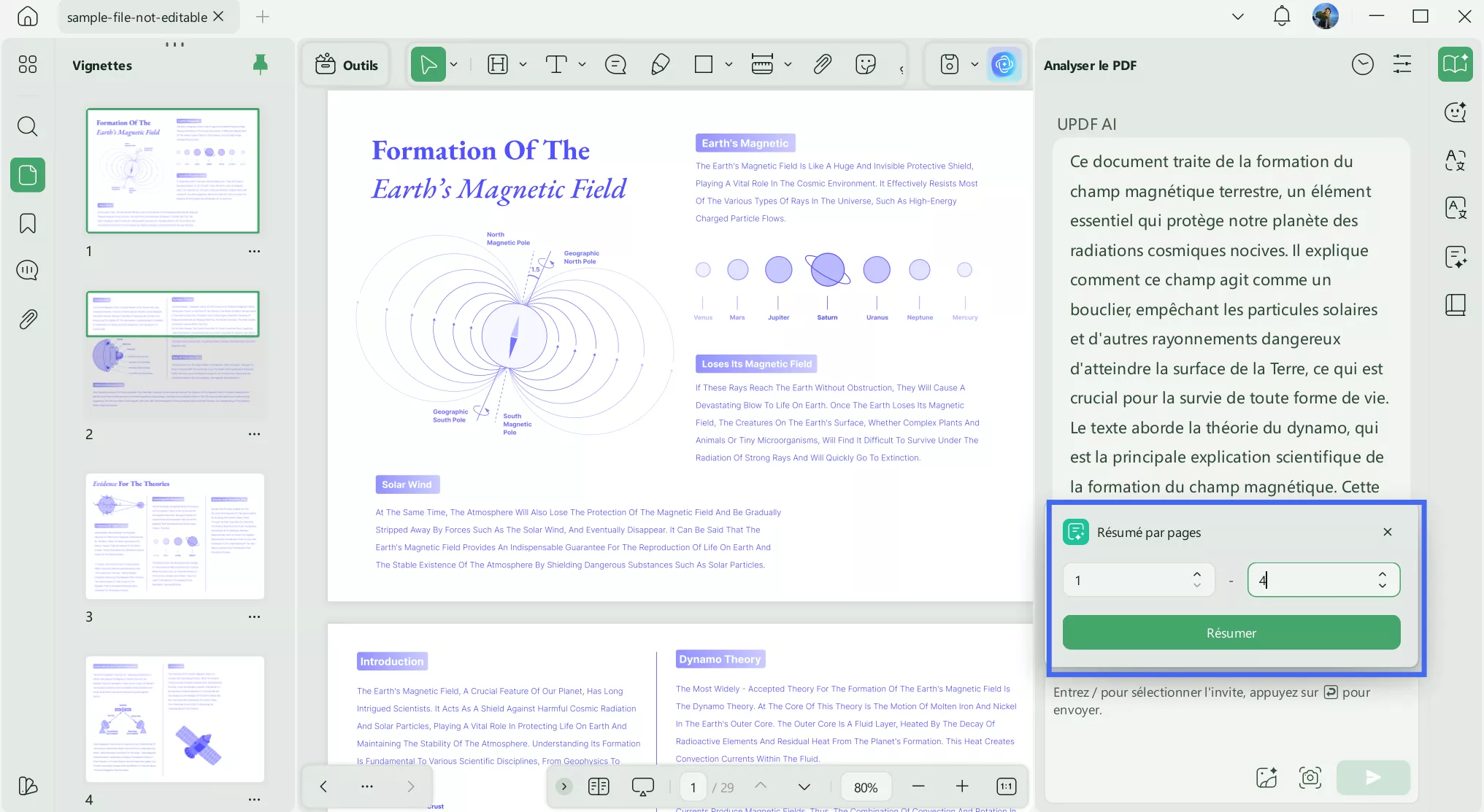Increase the ending page number with the stepper

pyautogui.click(x=1382, y=575)
